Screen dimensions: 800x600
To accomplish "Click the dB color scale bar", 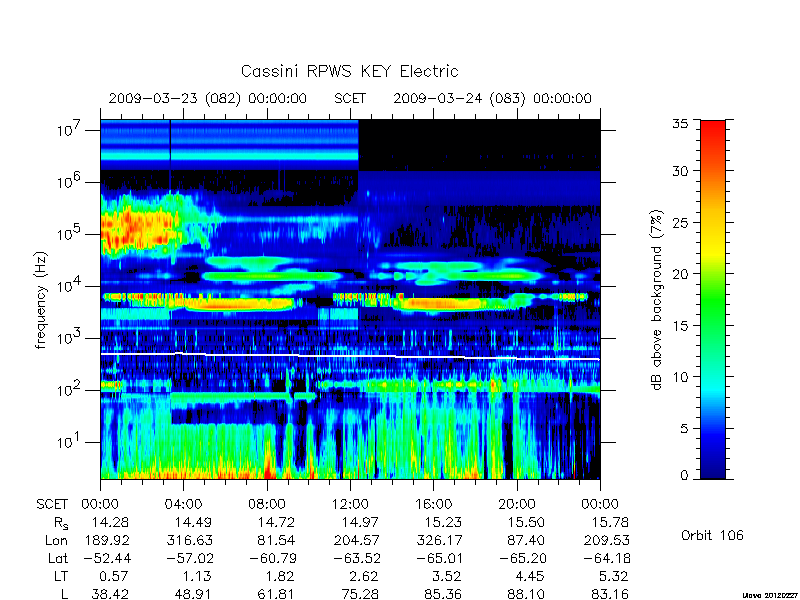I will (713, 299).
